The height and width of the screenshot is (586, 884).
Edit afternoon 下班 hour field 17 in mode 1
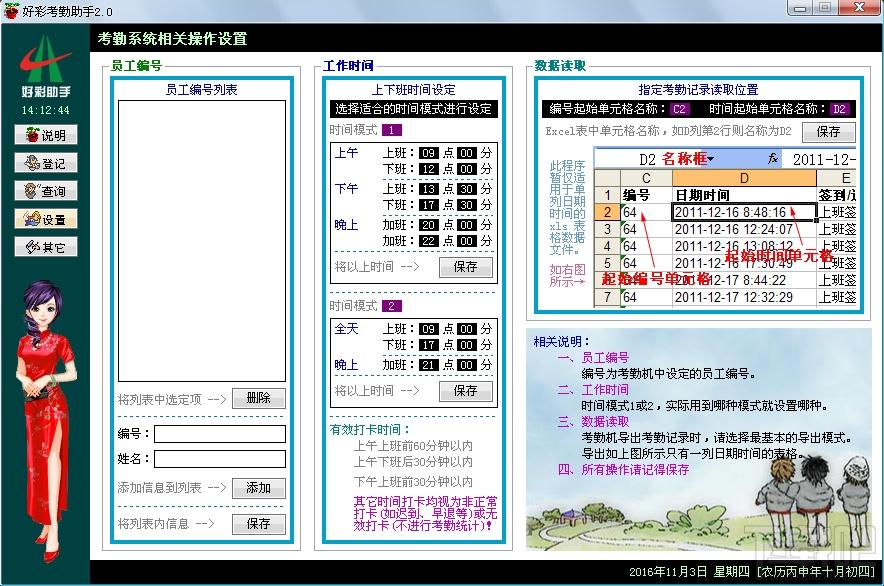click(x=428, y=205)
